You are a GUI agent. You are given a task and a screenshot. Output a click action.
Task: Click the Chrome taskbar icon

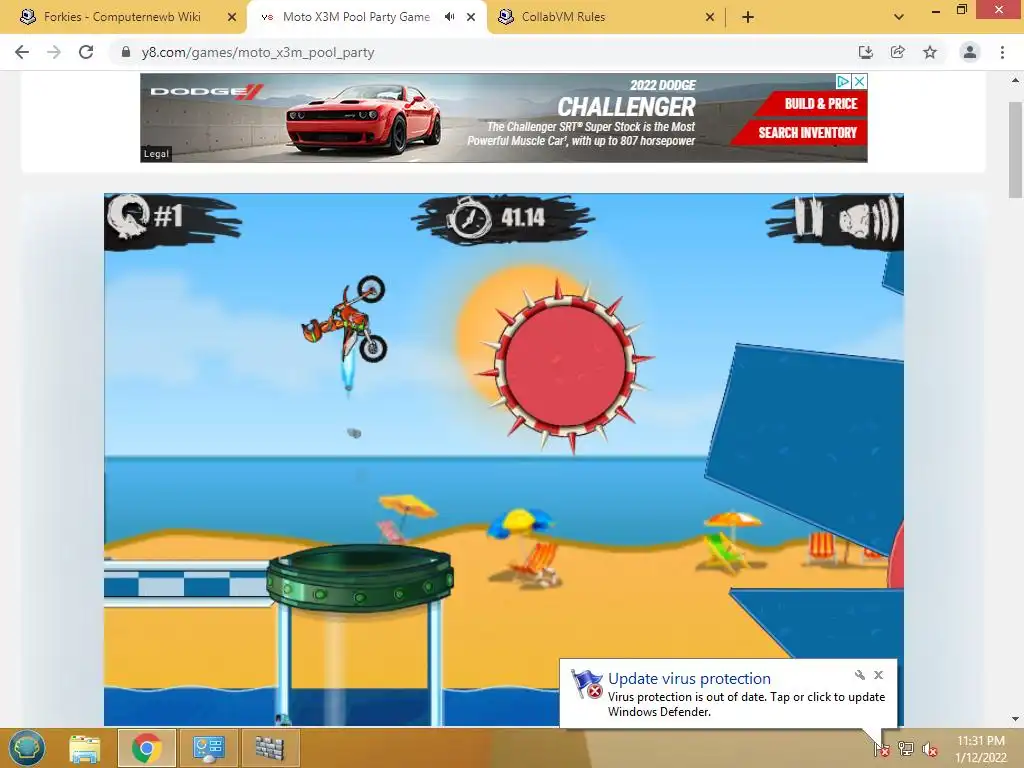pyautogui.click(x=146, y=748)
